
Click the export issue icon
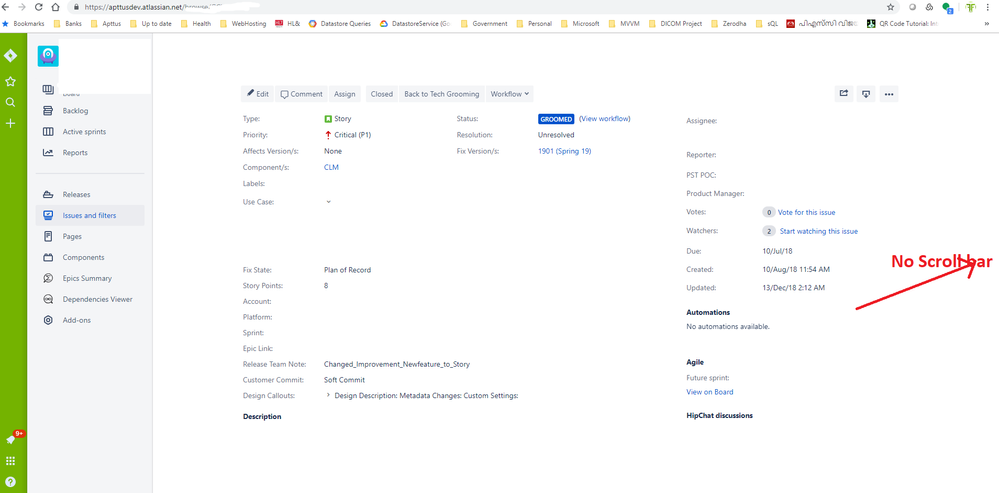(x=866, y=94)
